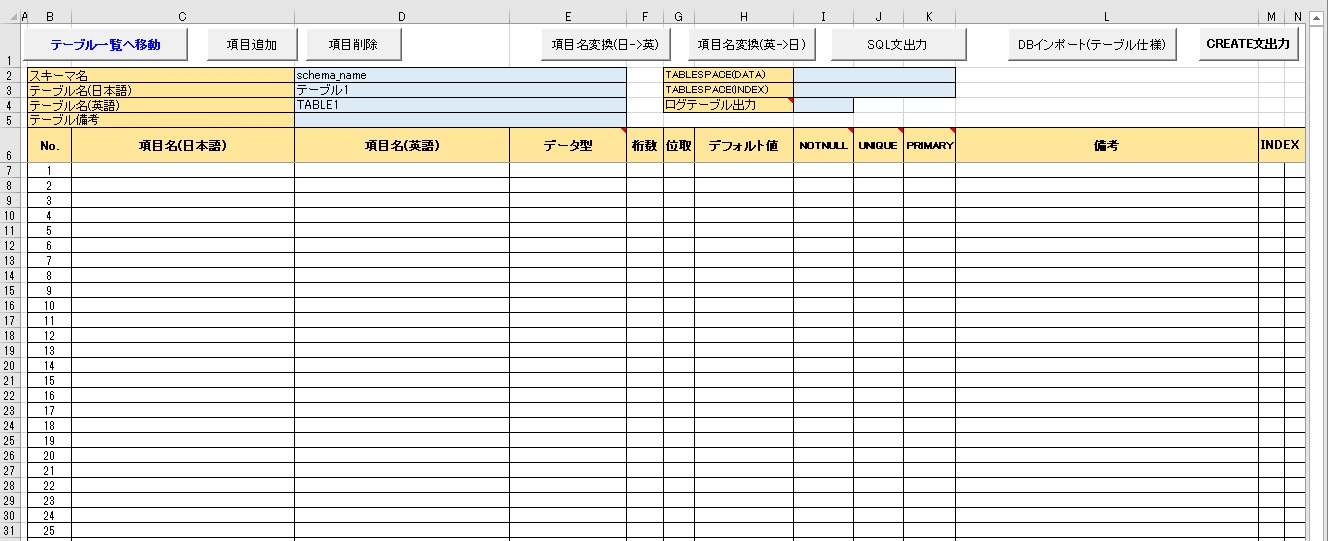
Task: Click the 項目名(英語) header cell
Action: (402, 145)
